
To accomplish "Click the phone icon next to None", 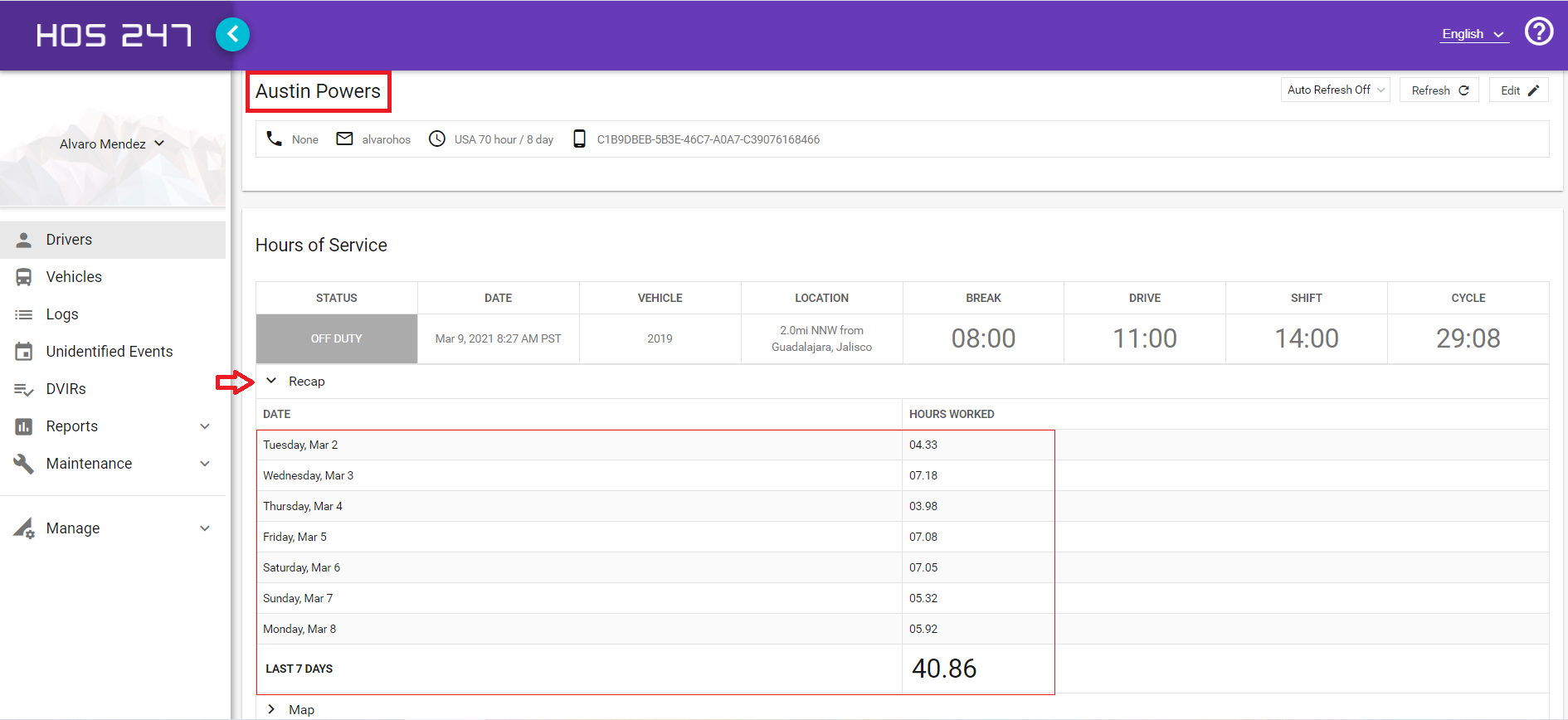I will pyautogui.click(x=275, y=139).
